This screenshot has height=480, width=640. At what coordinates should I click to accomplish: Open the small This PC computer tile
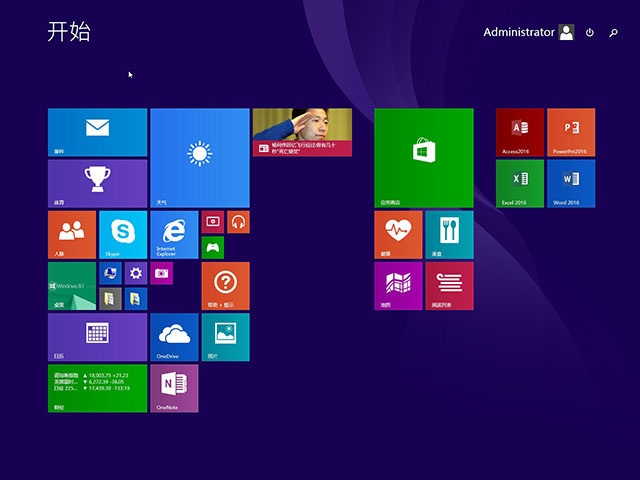[111, 273]
